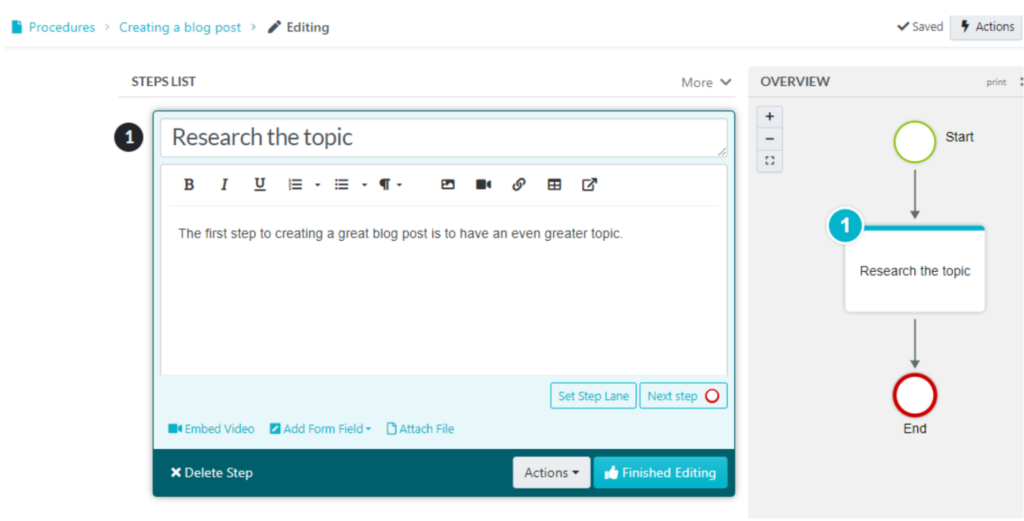1024x521 pixels.
Task: Click the Attach File link
Action: coord(420,429)
